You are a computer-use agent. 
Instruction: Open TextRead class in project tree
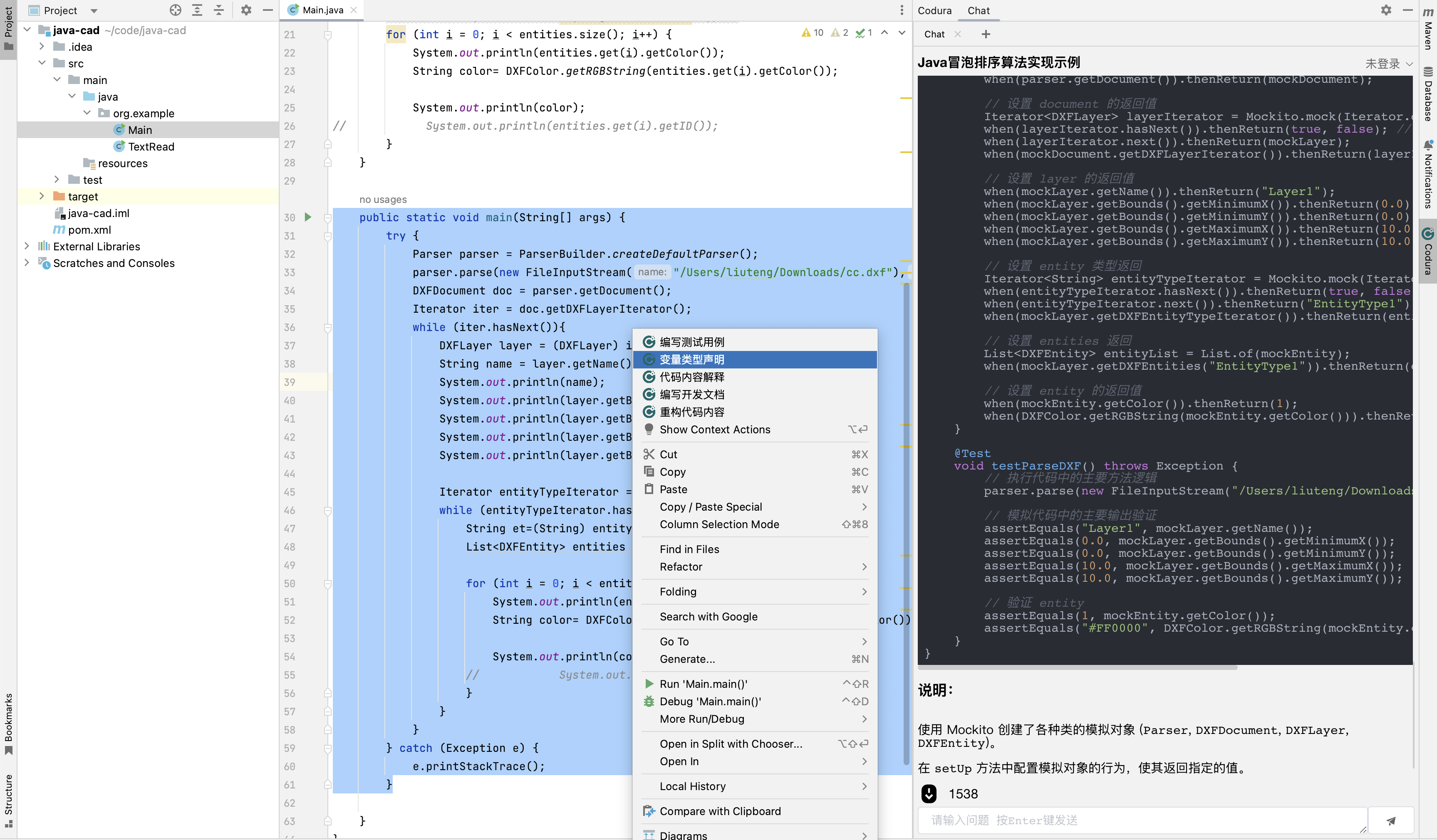pyautogui.click(x=151, y=146)
